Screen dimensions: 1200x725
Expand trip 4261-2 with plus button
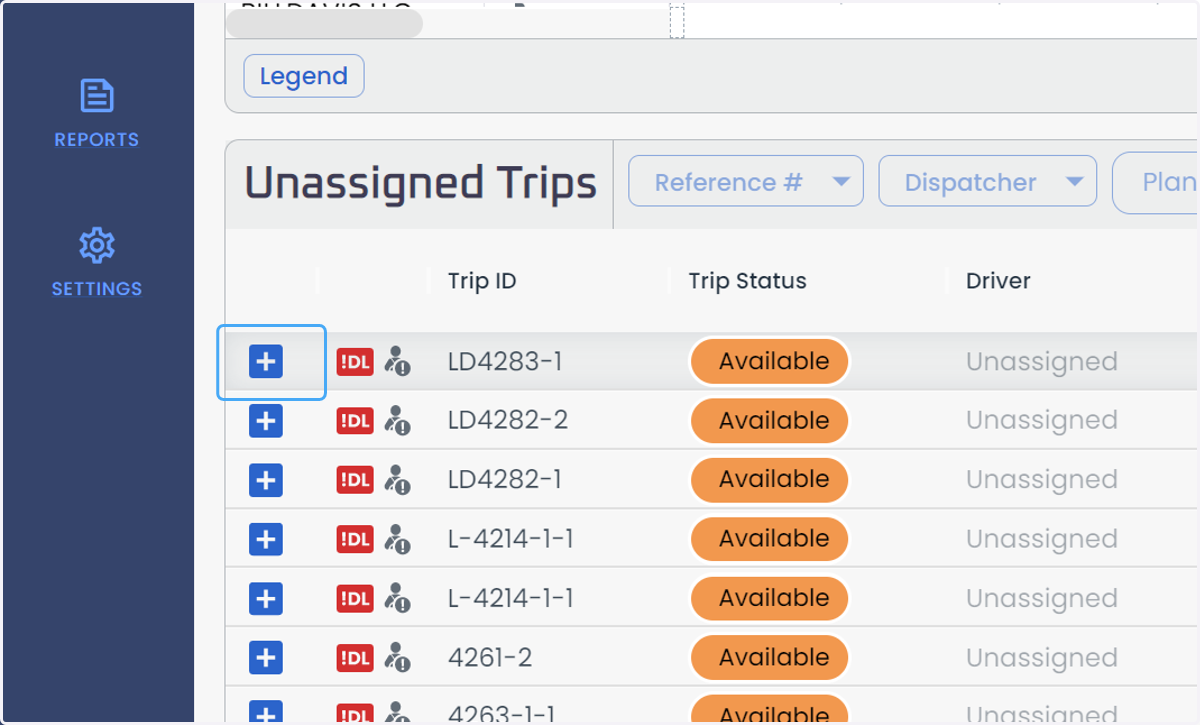pos(266,658)
